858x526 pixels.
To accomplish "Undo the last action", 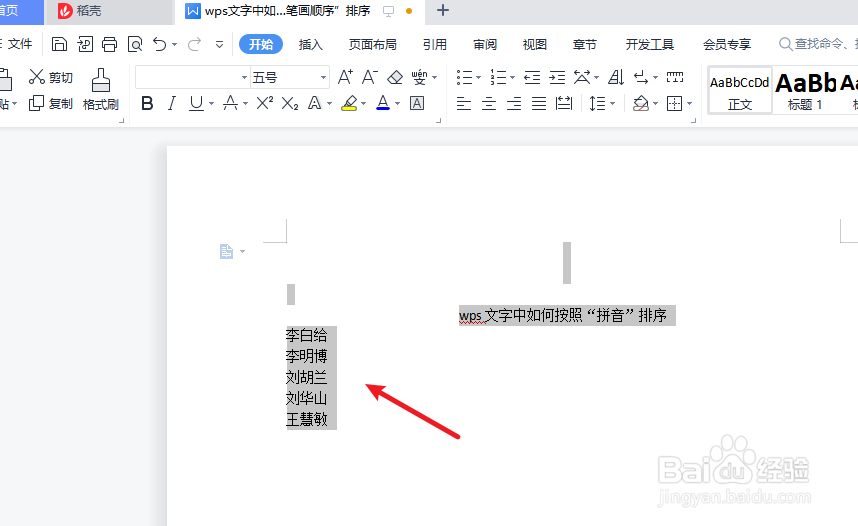I will (159, 44).
